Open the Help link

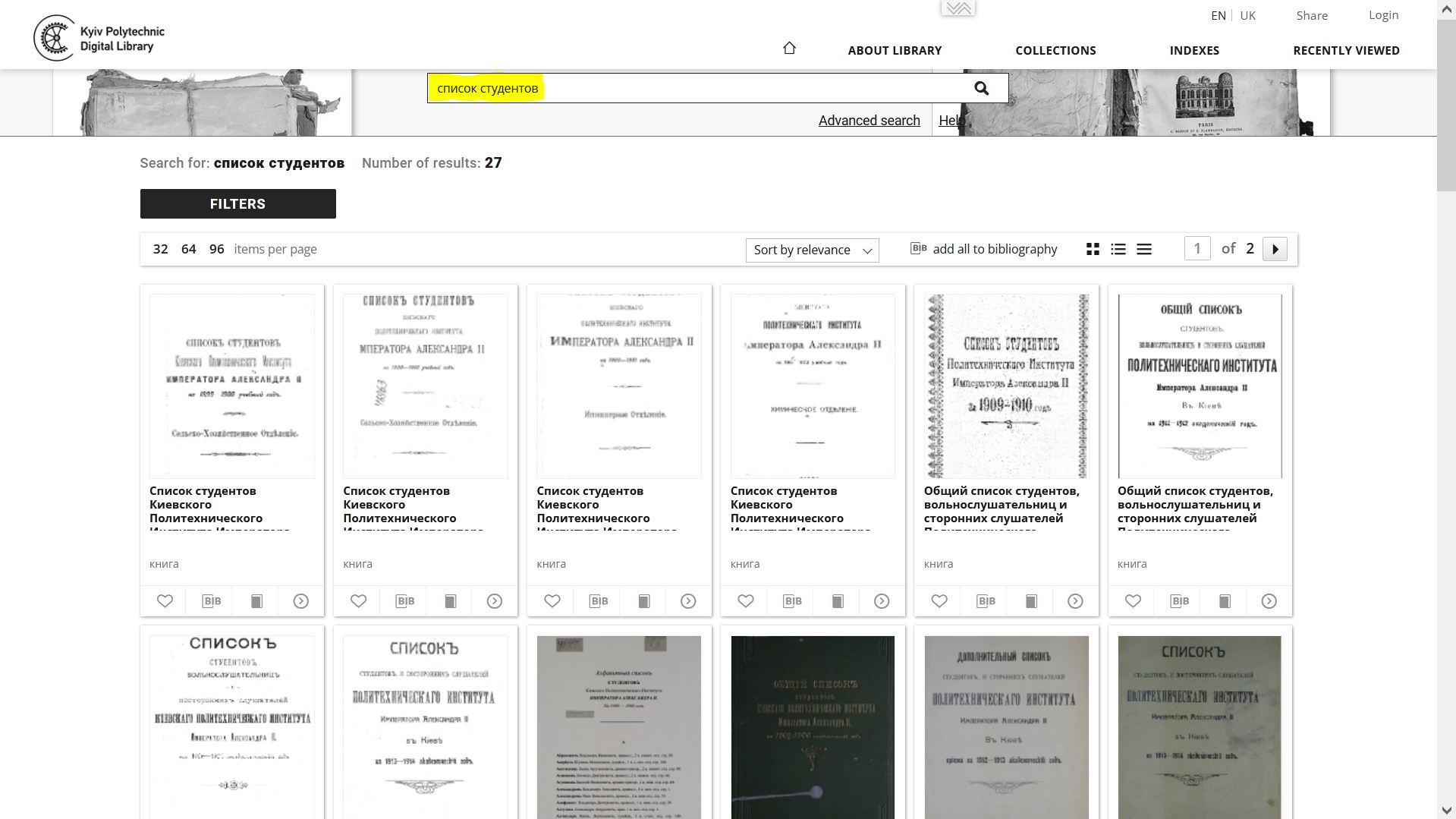tap(951, 120)
